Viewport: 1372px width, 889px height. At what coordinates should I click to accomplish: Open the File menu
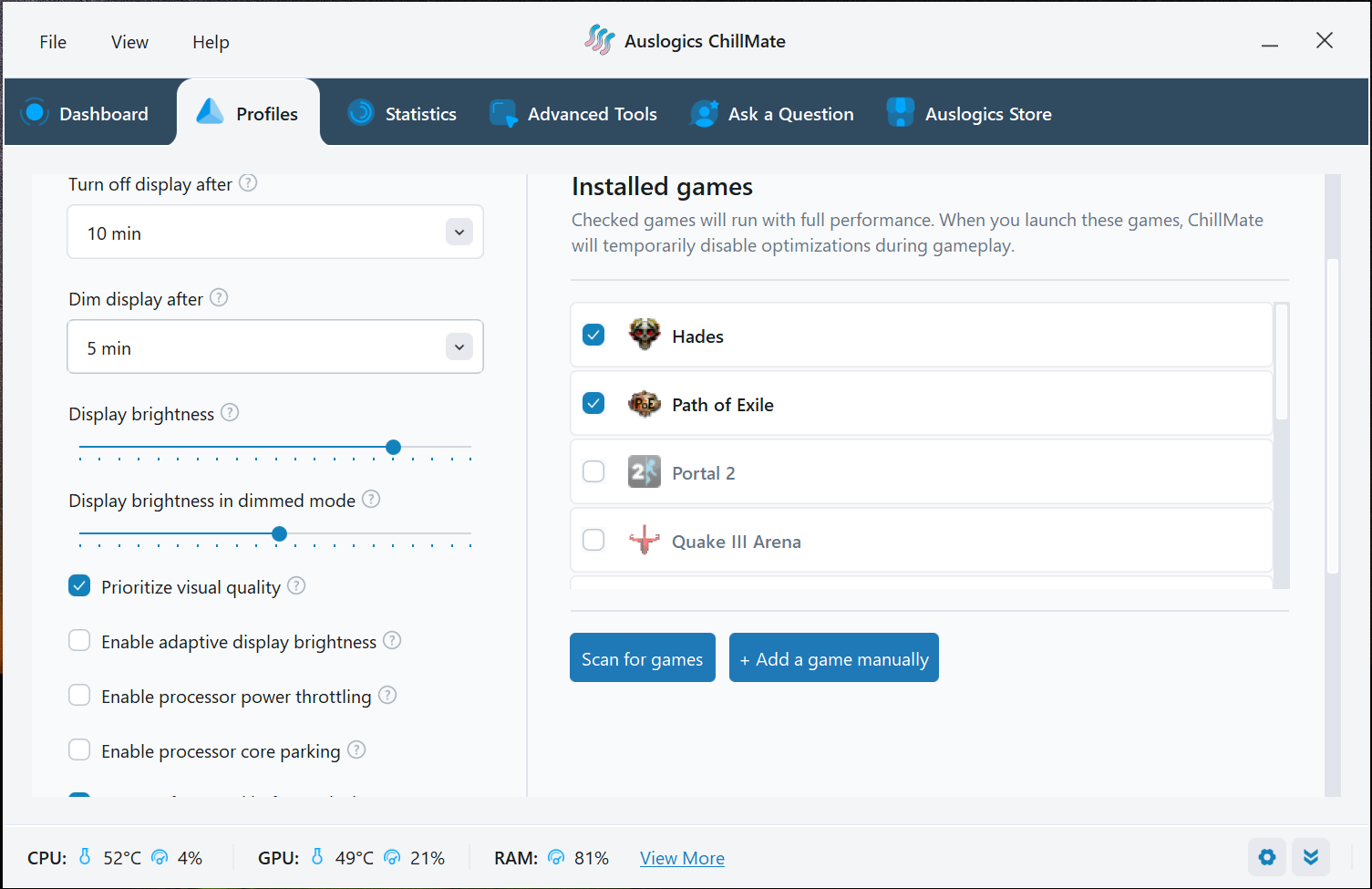(x=53, y=42)
